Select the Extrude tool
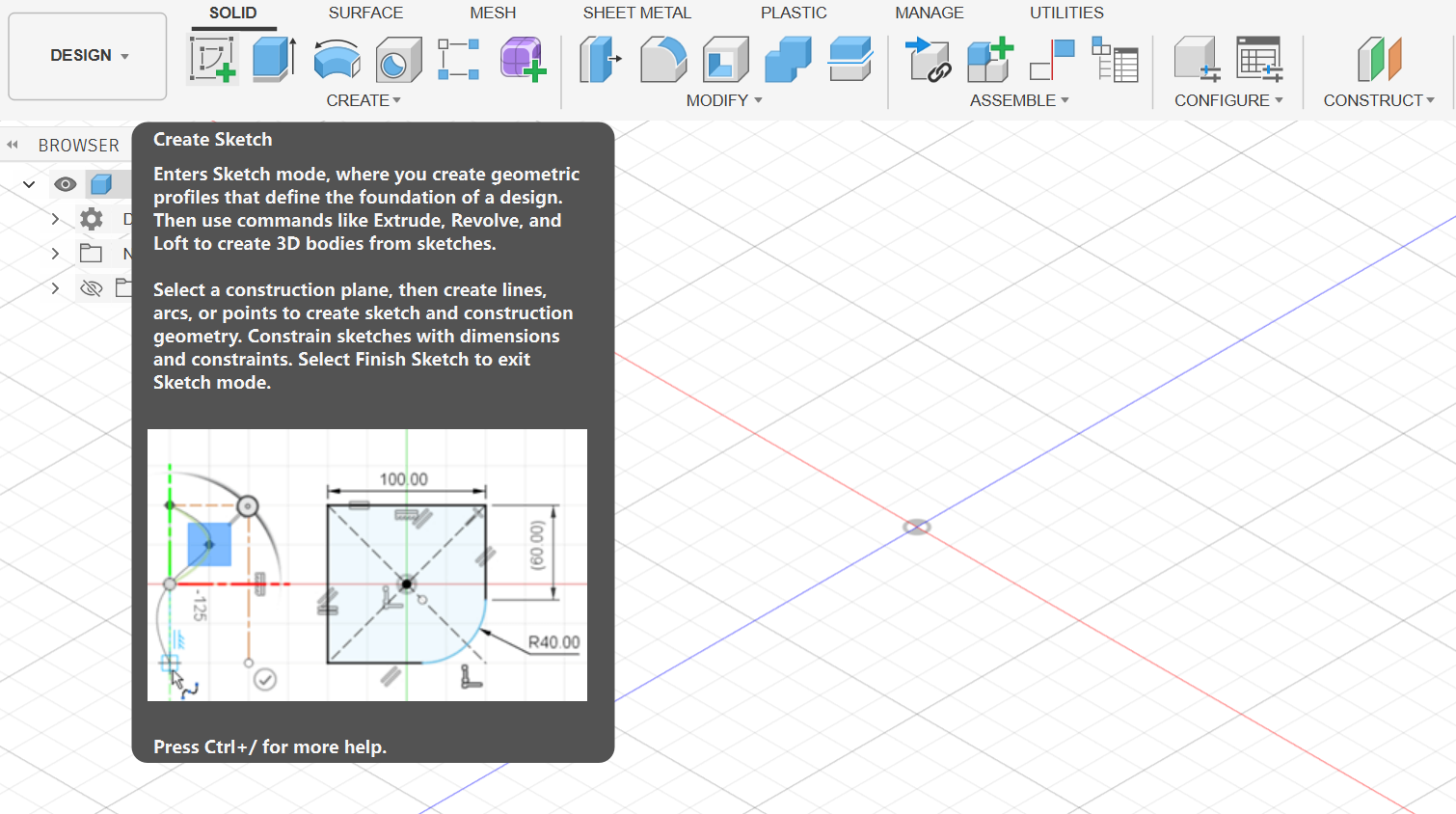This screenshot has height=814, width=1456. [x=274, y=59]
